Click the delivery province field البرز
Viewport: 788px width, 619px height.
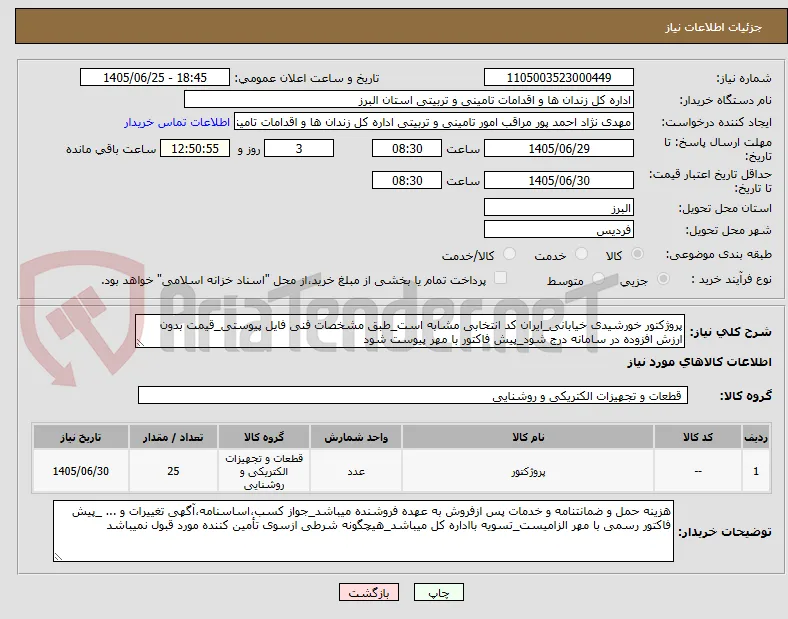point(559,208)
